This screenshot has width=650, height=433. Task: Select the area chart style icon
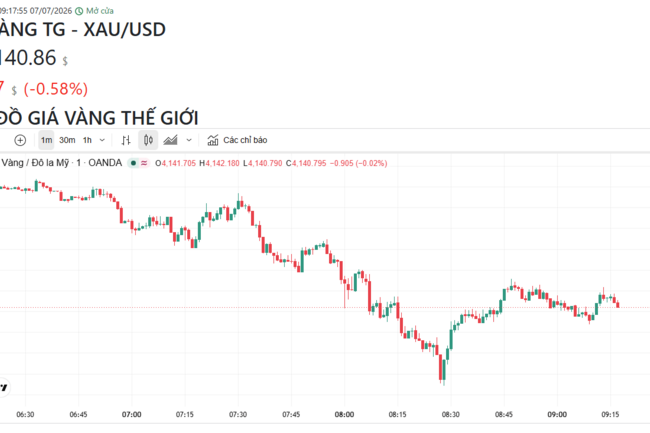tap(170, 140)
